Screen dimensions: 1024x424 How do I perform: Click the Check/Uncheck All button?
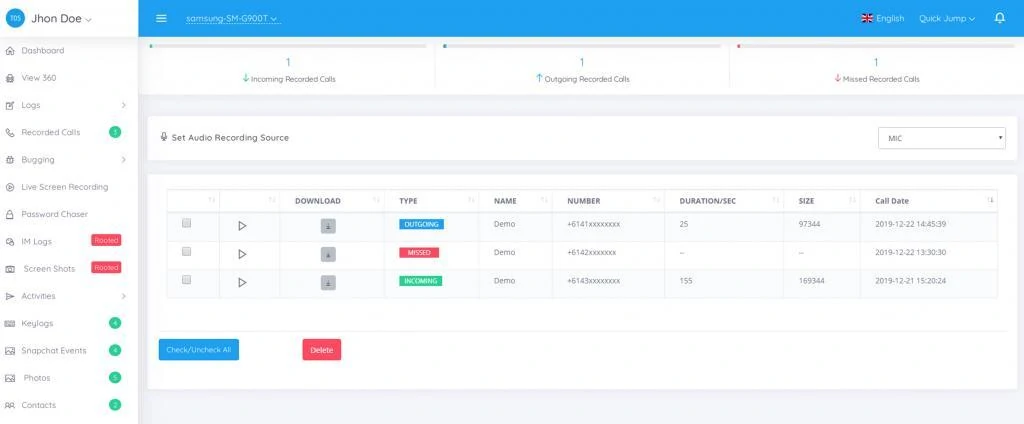[198, 350]
